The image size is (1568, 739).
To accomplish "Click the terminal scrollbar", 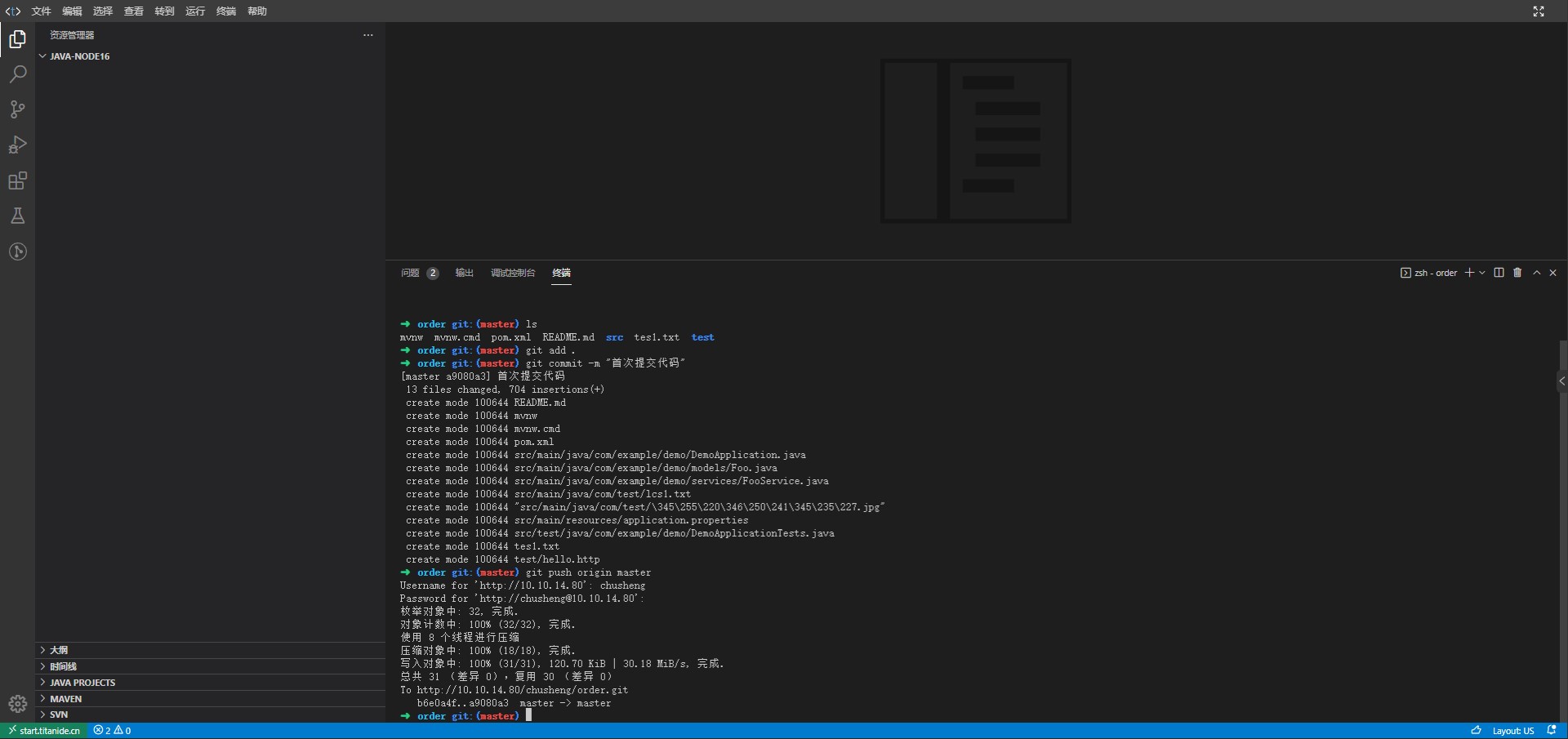I will click(1563, 531).
